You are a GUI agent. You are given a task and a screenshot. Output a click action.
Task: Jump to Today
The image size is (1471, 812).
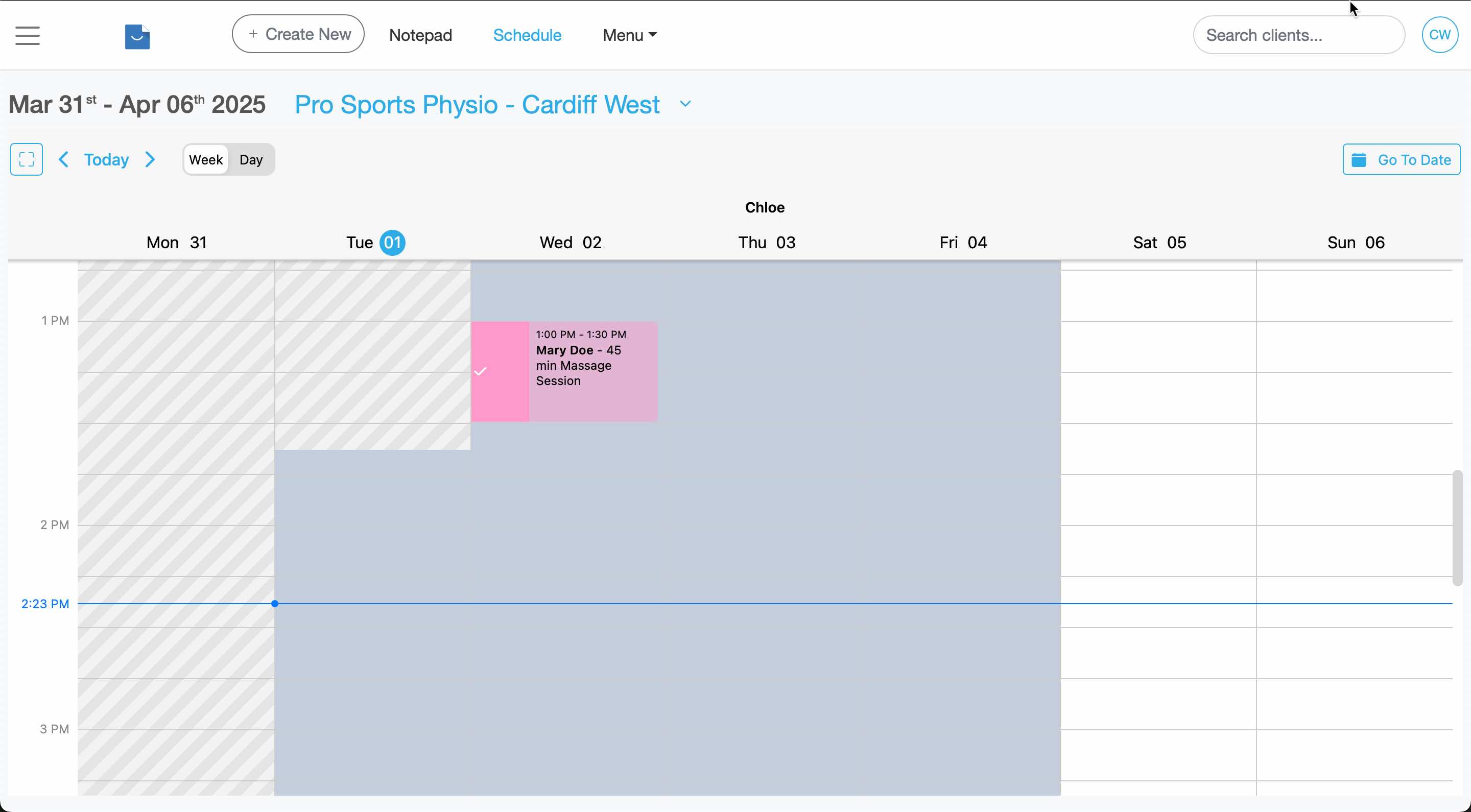106,159
